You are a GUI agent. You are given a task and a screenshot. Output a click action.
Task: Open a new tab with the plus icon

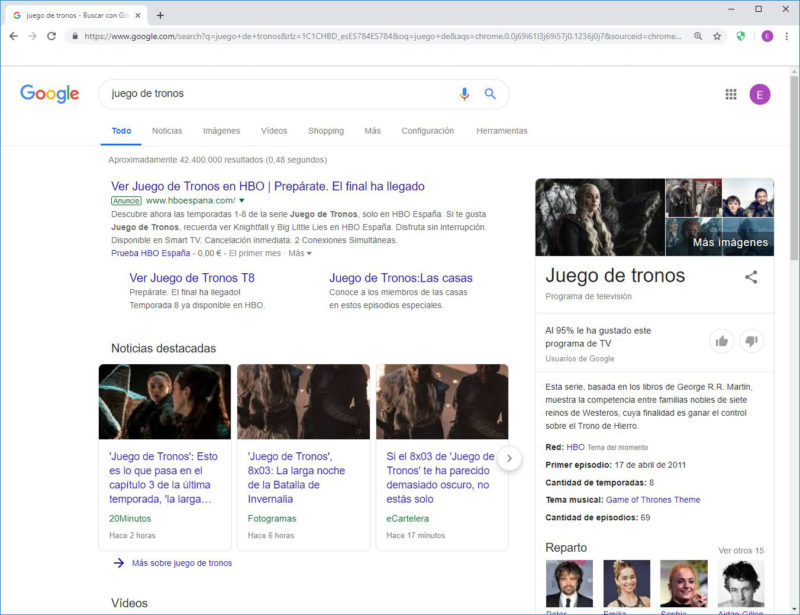pos(160,15)
